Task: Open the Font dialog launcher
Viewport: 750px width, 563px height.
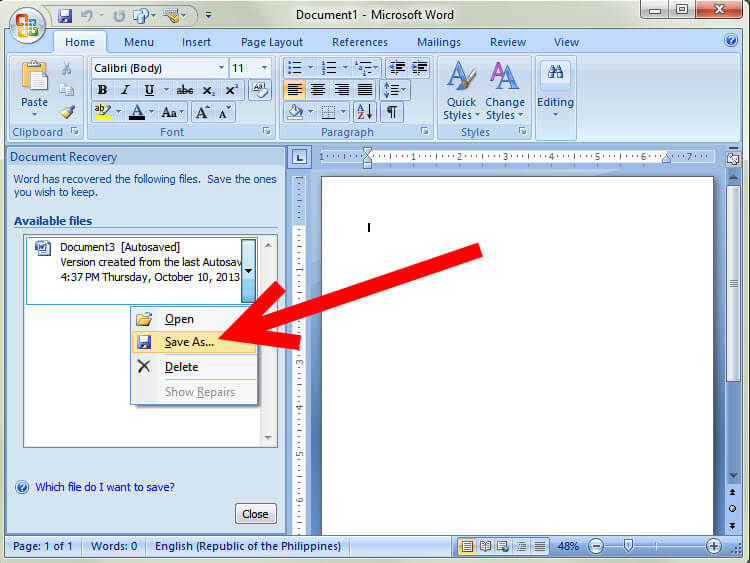Action: pyautogui.click(x=266, y=131)
